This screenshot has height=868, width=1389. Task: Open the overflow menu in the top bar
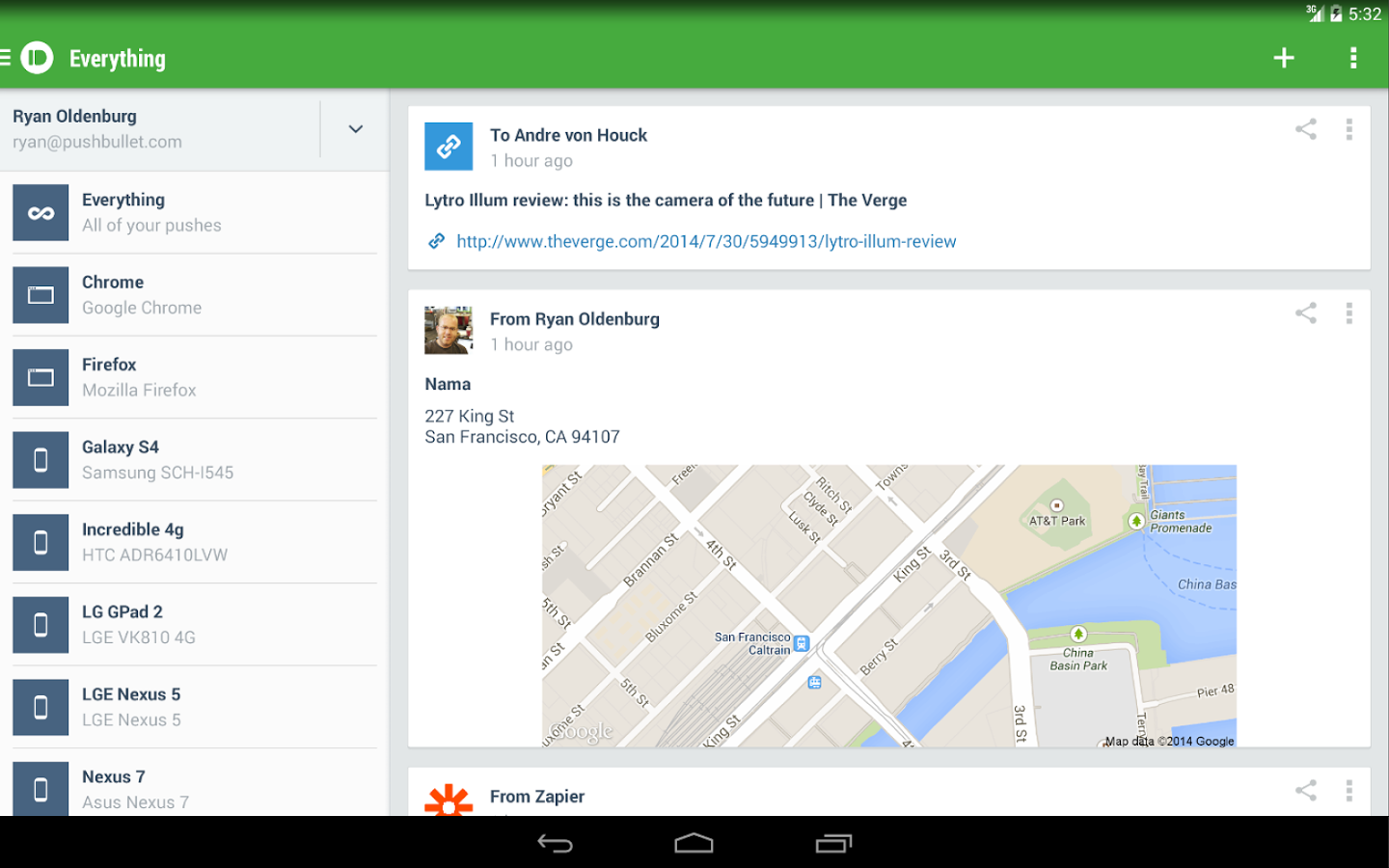(x=1353, y=58)
